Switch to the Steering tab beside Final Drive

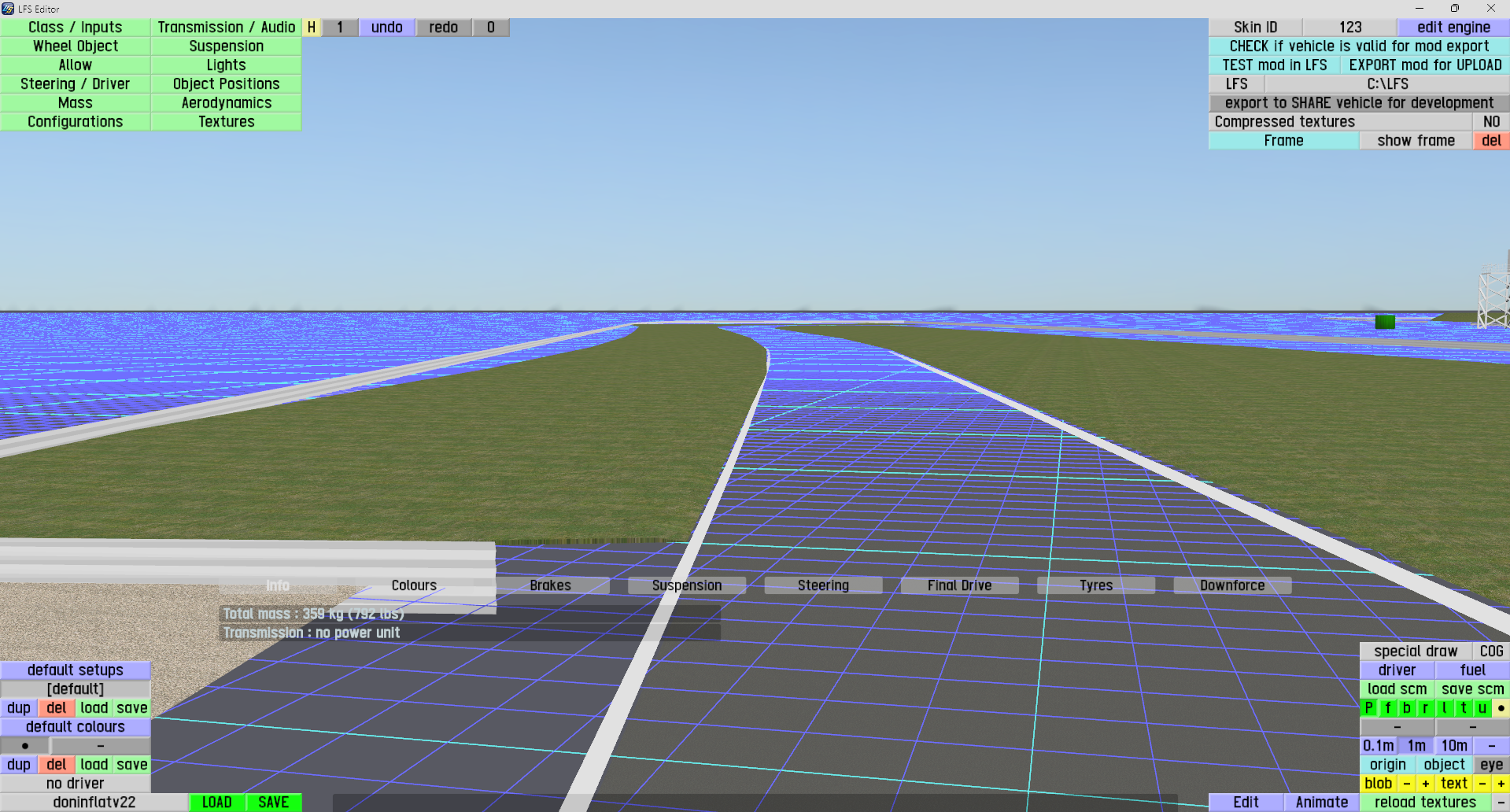tap(823, 585)
